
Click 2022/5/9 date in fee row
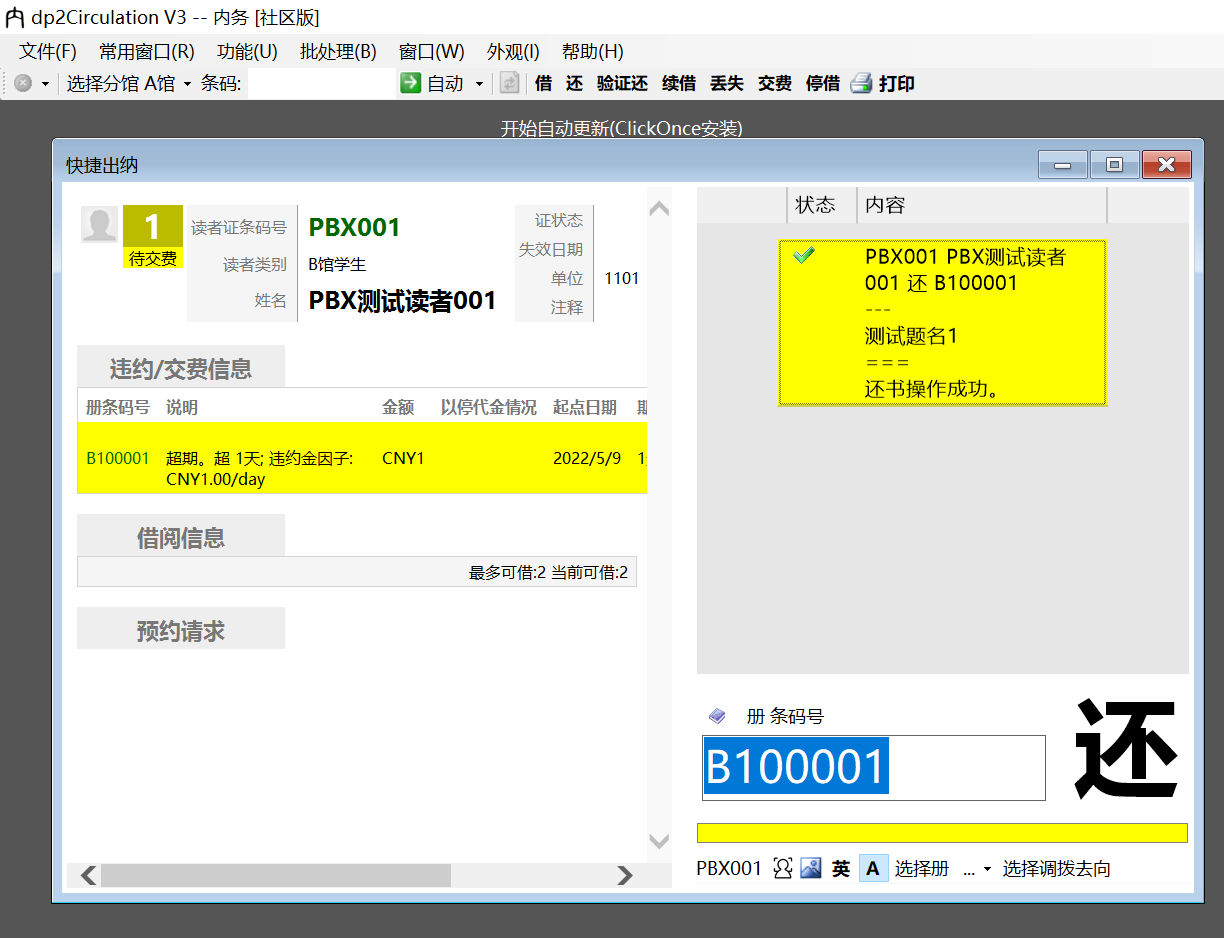tap(587, 458)
